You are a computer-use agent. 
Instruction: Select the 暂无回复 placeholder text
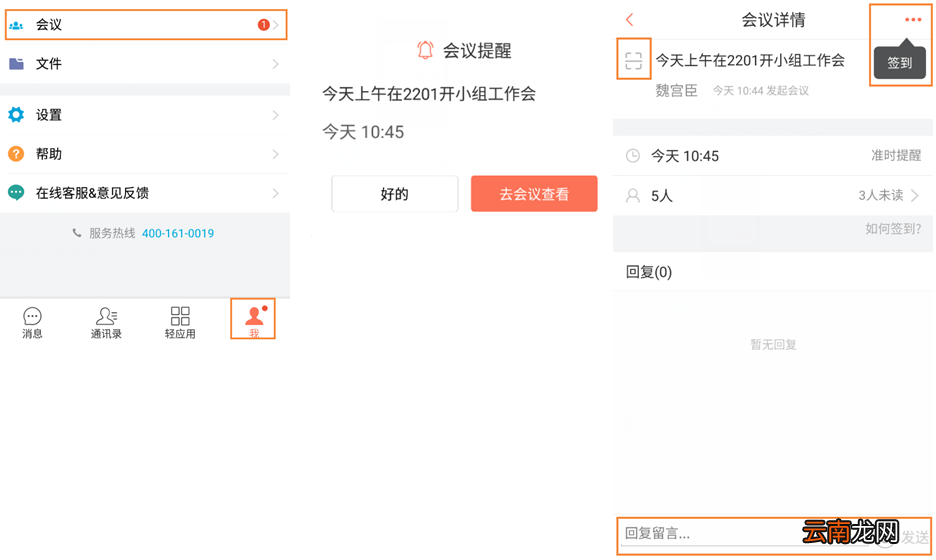[x=773, y=344]
